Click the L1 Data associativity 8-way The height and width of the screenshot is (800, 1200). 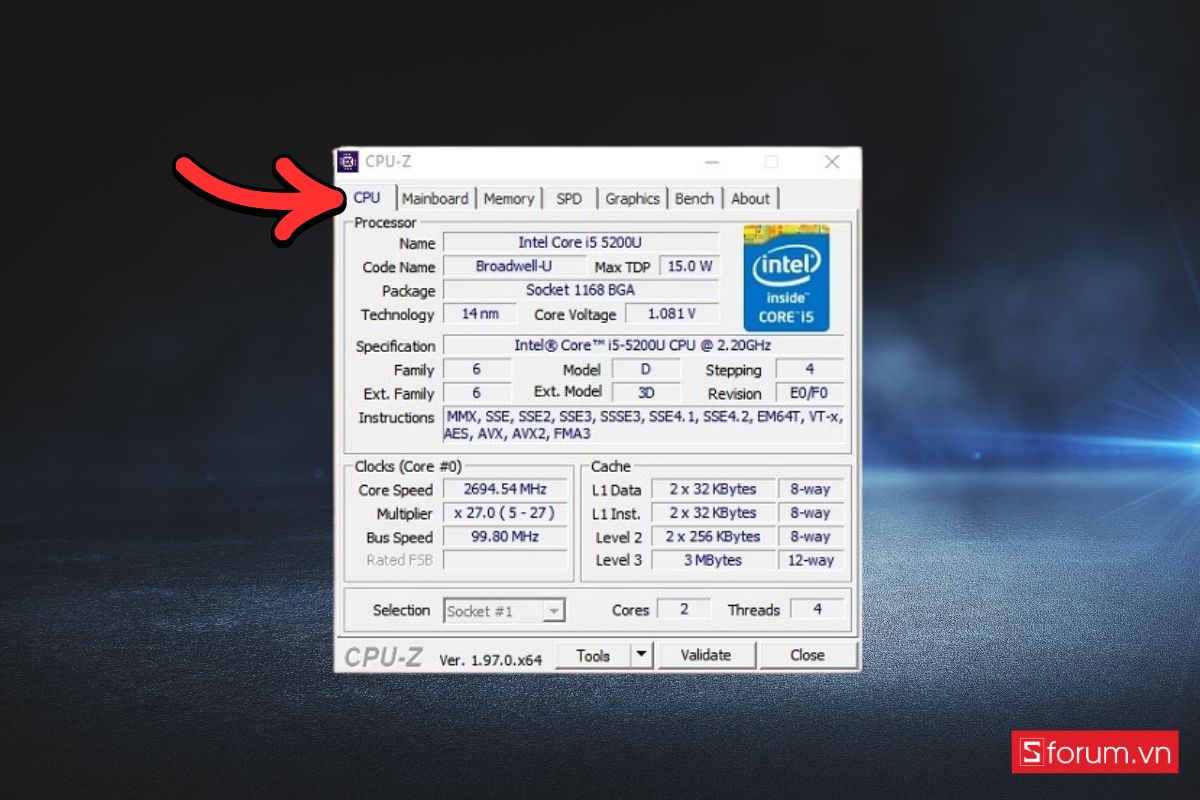pyautogui.click(x=811, y=490)
